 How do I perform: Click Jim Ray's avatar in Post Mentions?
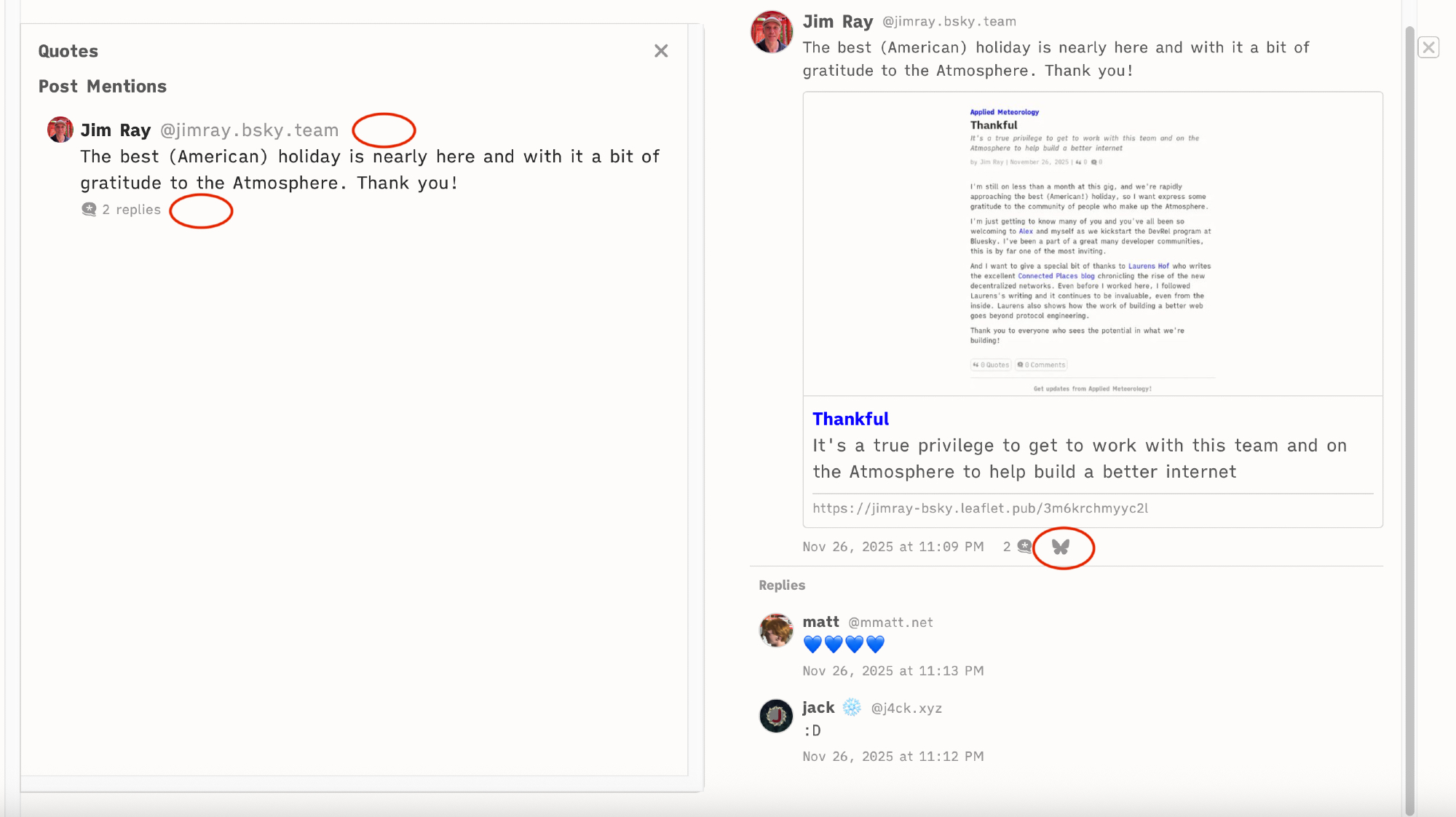[x=60, y=130]
